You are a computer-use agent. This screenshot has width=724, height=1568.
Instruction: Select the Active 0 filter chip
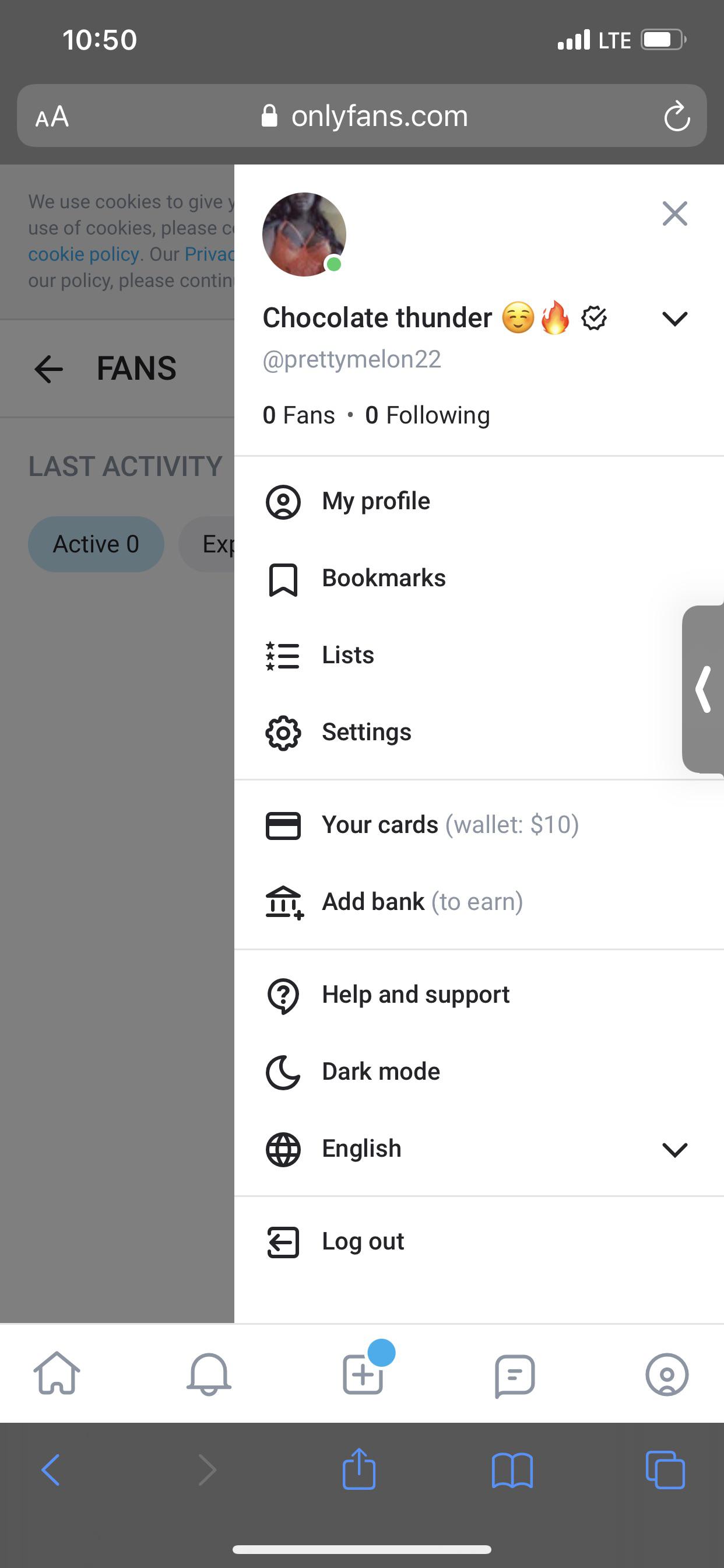pyautogui.click(x=96, y=544)
